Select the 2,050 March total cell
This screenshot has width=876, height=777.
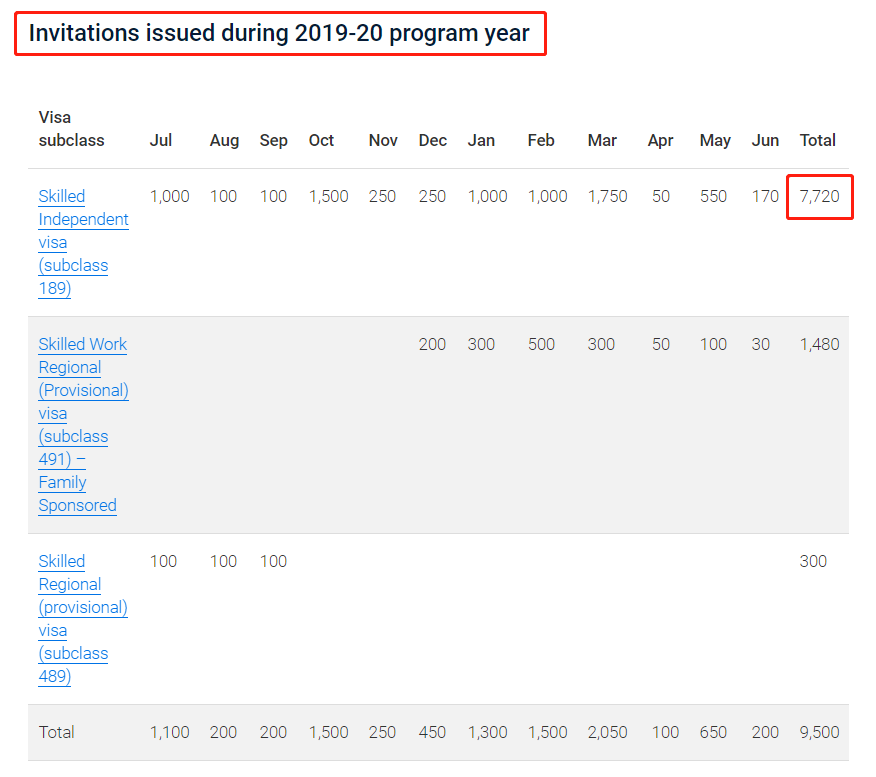click(607, 732)
